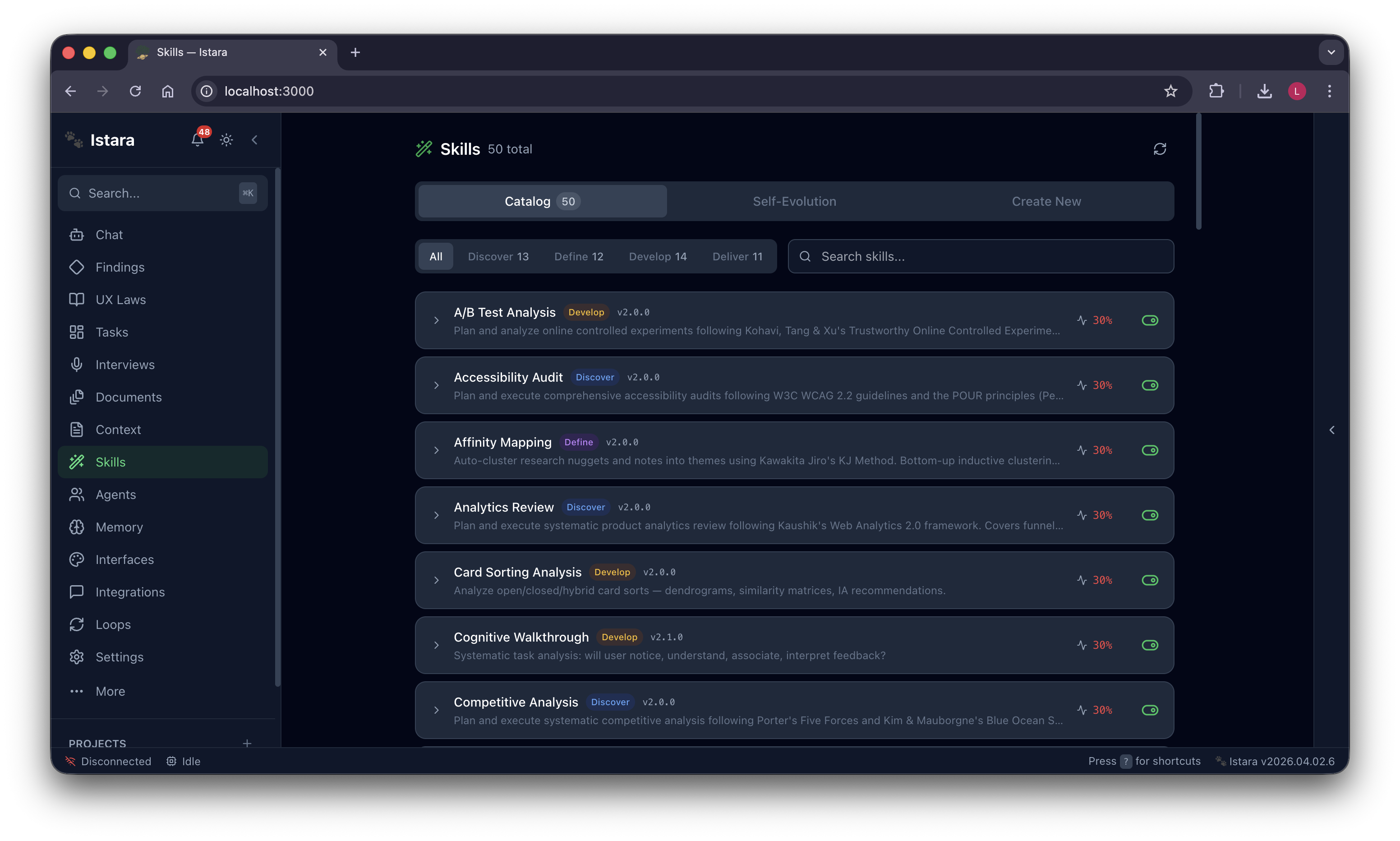The width and height of the screenshot is (1400, 841).
Task: Filter skills by Develop 14
Action: click(x=658, y=256)
